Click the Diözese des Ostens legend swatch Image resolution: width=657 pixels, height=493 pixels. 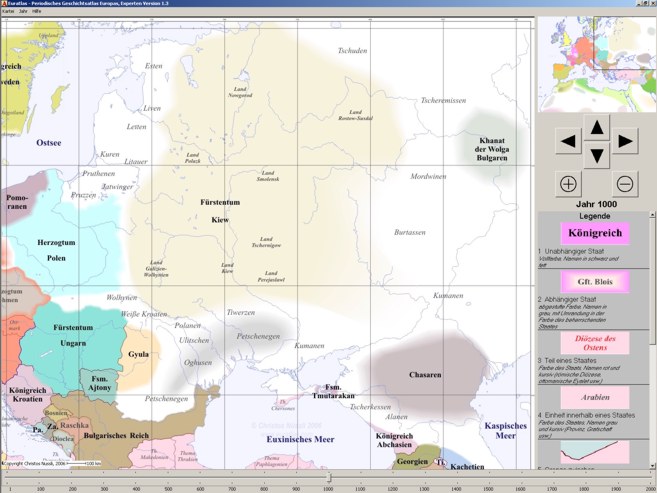pos(595,343)
